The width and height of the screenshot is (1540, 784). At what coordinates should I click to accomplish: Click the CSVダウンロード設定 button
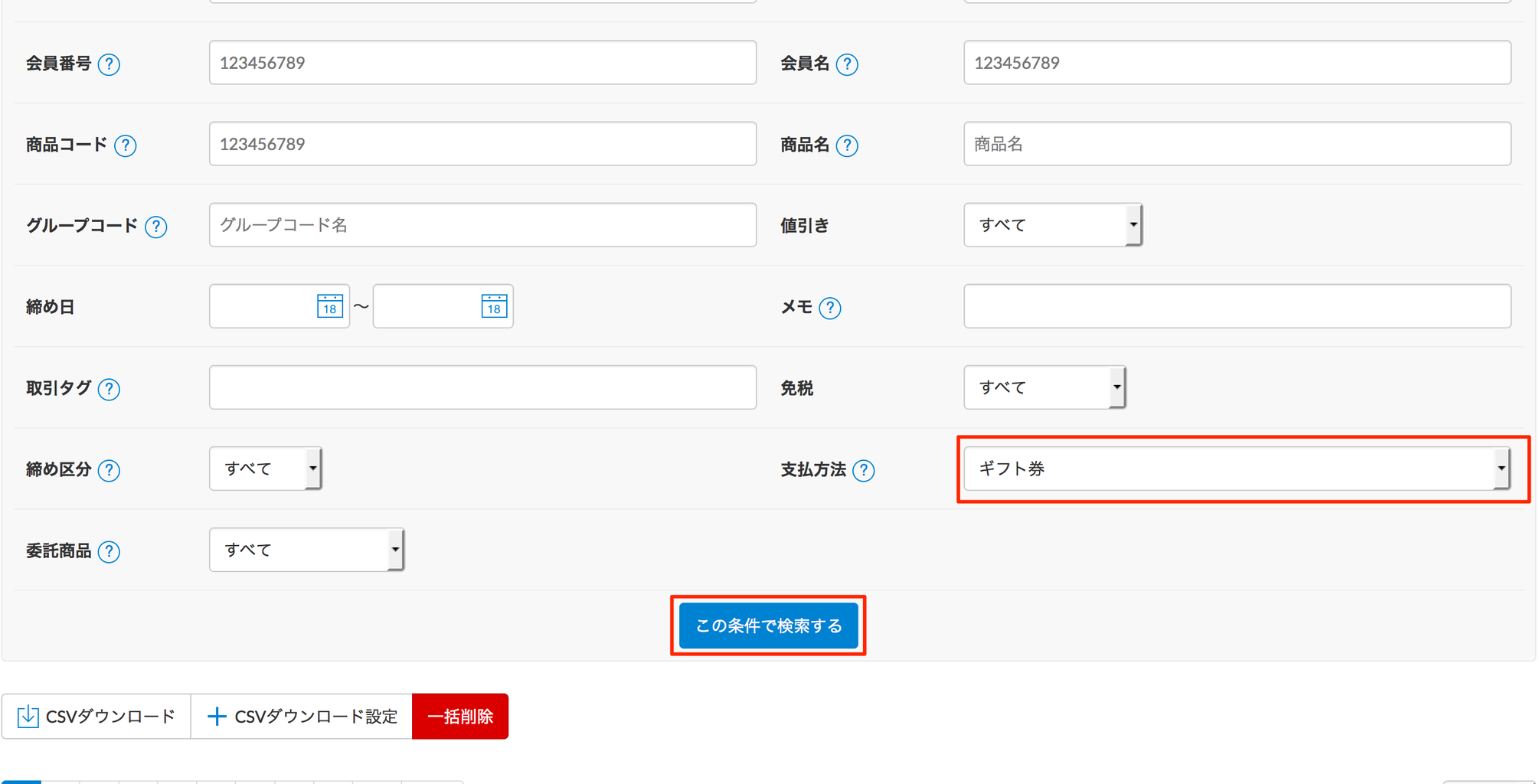tap(302, 716)
